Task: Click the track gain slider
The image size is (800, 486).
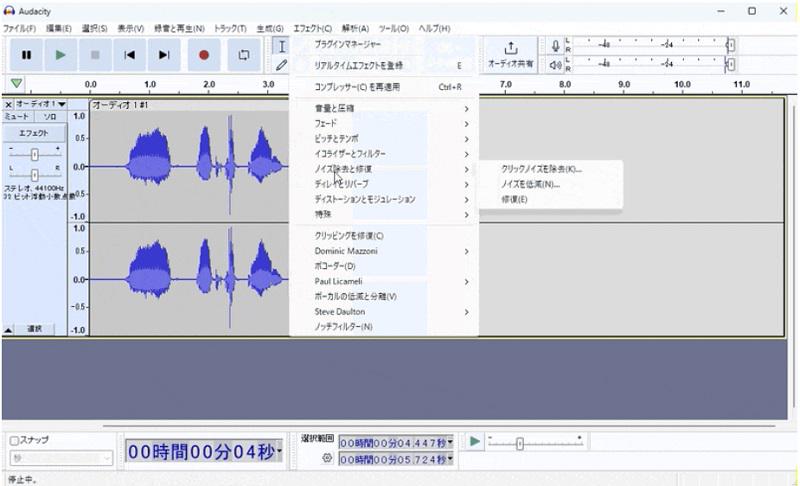Action: click(34, 154)
